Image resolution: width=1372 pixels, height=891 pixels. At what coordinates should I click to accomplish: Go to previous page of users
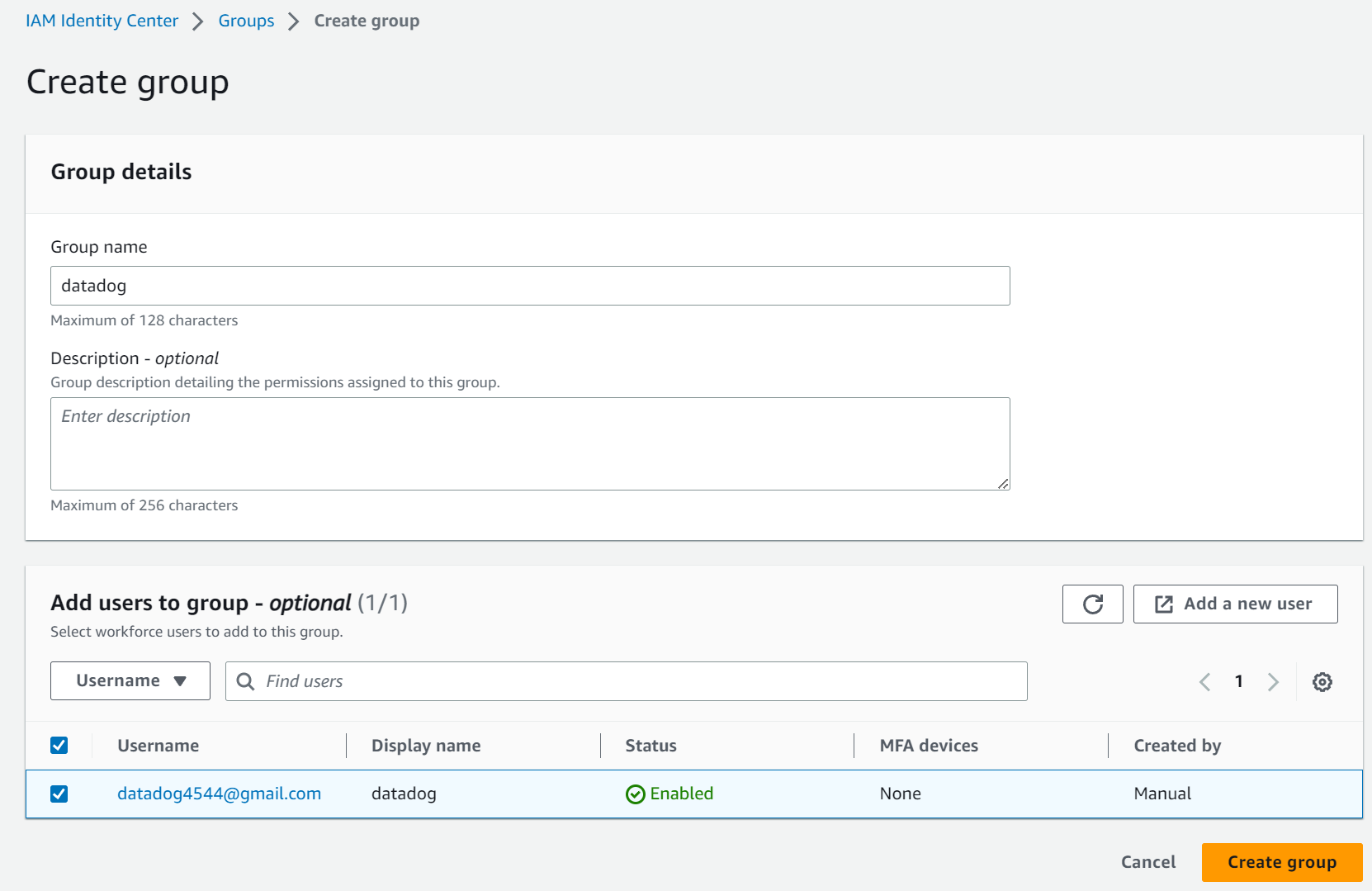coord(1204,681)
